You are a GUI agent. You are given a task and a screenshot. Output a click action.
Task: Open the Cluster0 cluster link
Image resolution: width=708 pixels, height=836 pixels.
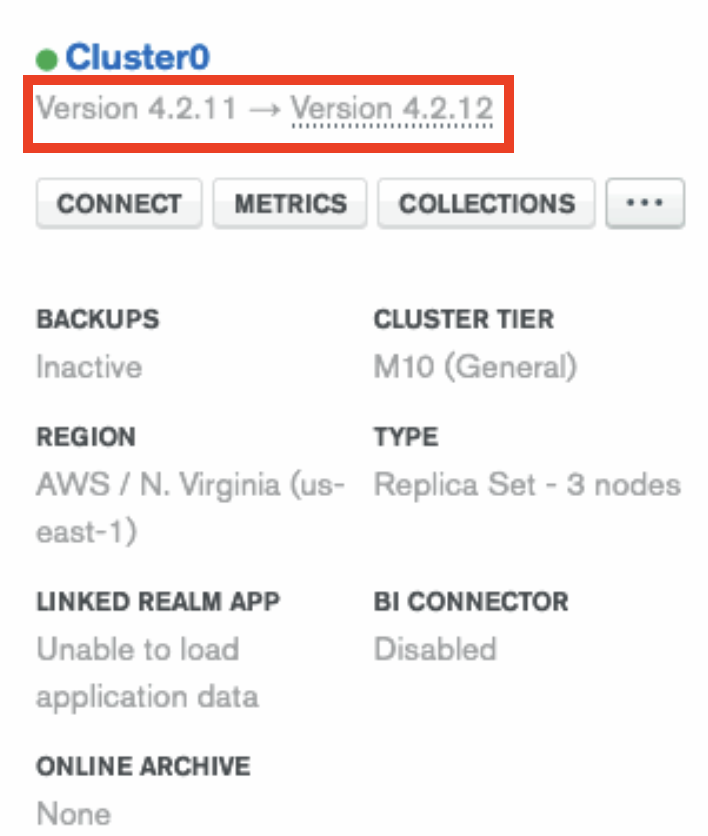tap(137, 57)
